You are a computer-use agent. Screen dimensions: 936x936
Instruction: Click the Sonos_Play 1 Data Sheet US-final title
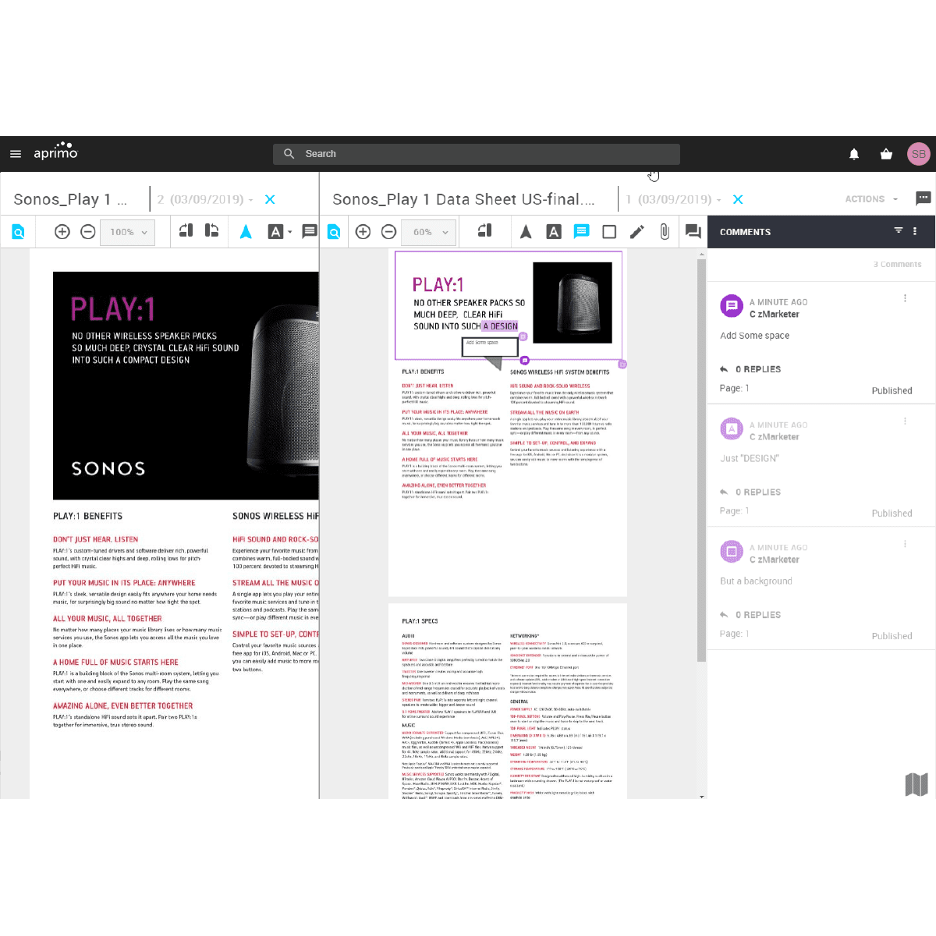click(463, 199)
